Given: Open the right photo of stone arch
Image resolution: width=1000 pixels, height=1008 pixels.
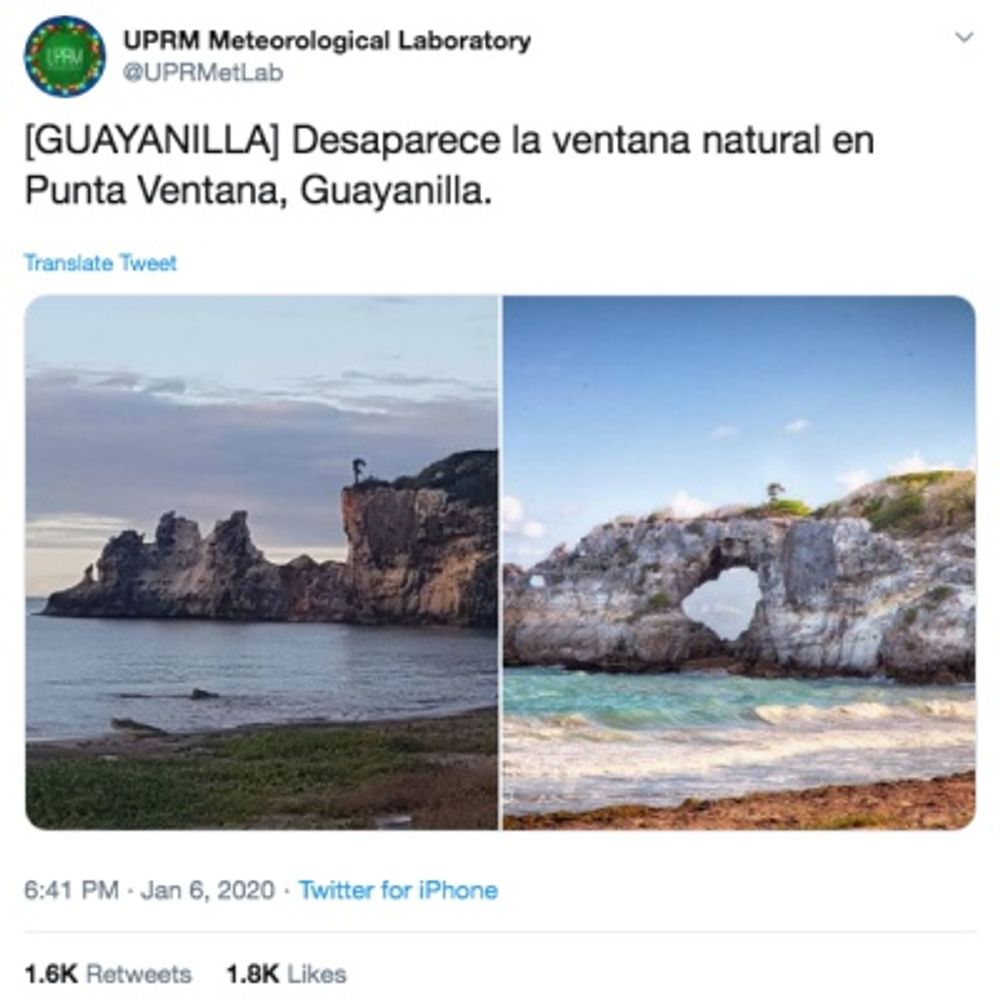Looking at the screenshot, I should click(x=739, y=562).
